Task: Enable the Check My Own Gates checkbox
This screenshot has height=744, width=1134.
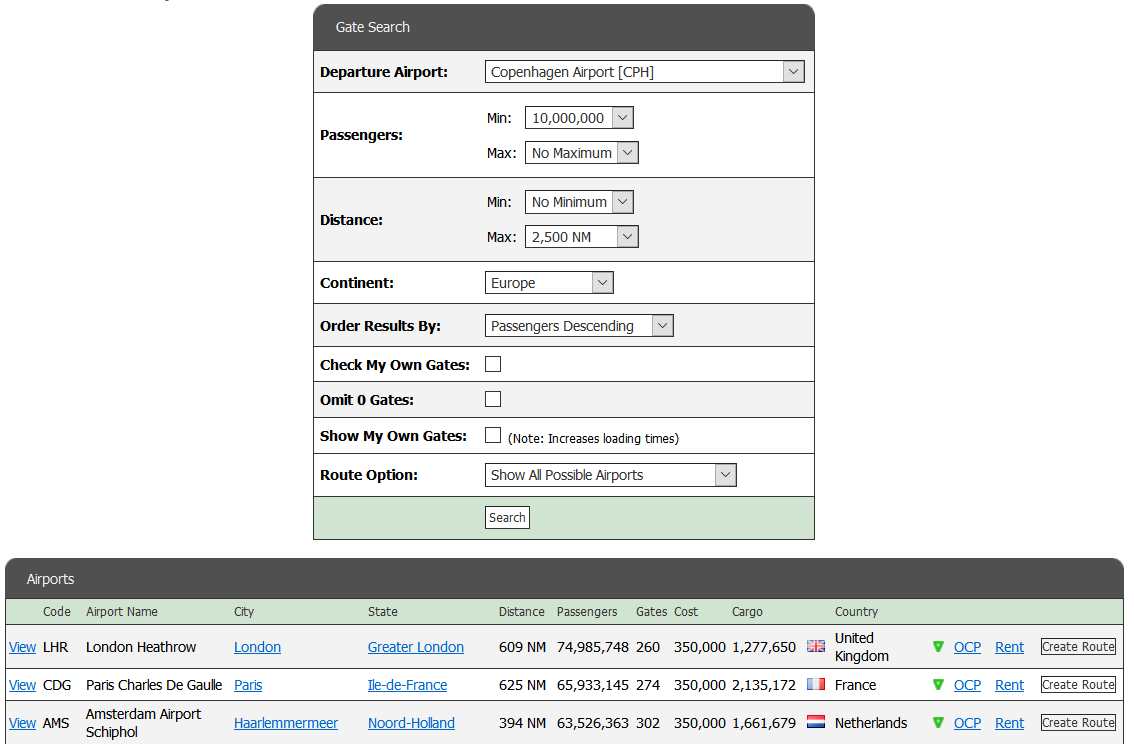Action: [x=493, y=364]
